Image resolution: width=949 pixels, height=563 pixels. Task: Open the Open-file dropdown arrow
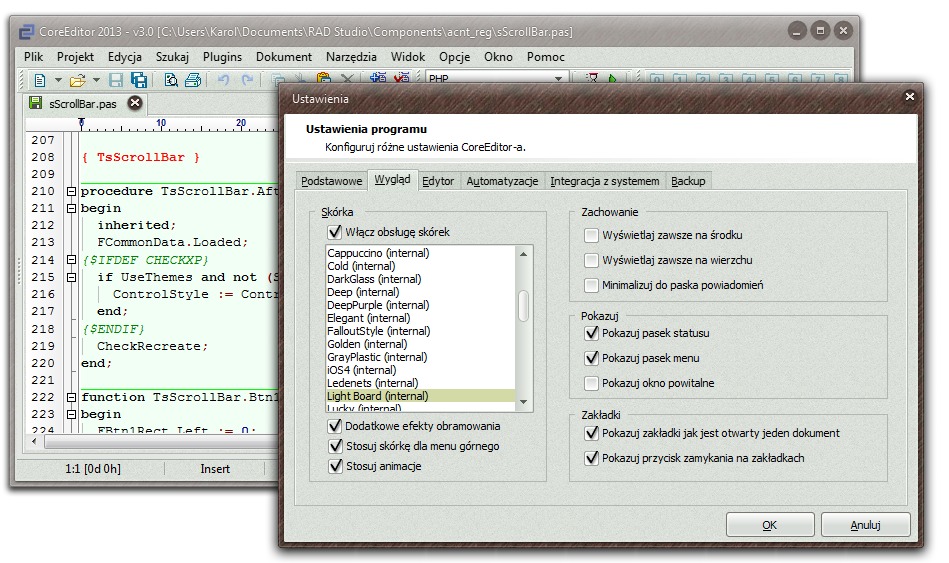(96, 80)
